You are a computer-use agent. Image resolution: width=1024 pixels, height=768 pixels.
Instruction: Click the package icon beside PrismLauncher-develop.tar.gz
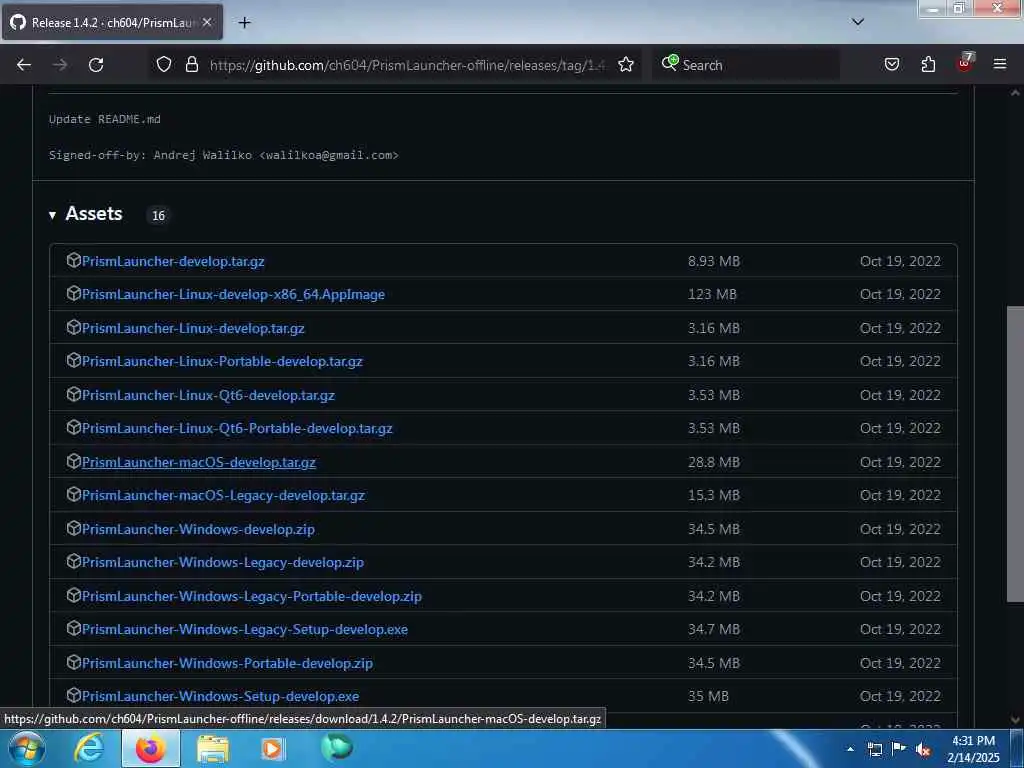tap(73, 260)
